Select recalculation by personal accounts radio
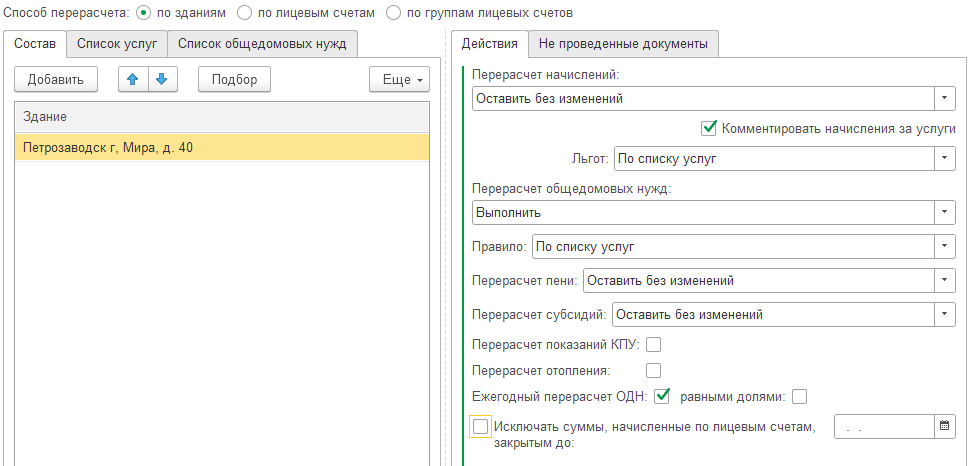 245,12
